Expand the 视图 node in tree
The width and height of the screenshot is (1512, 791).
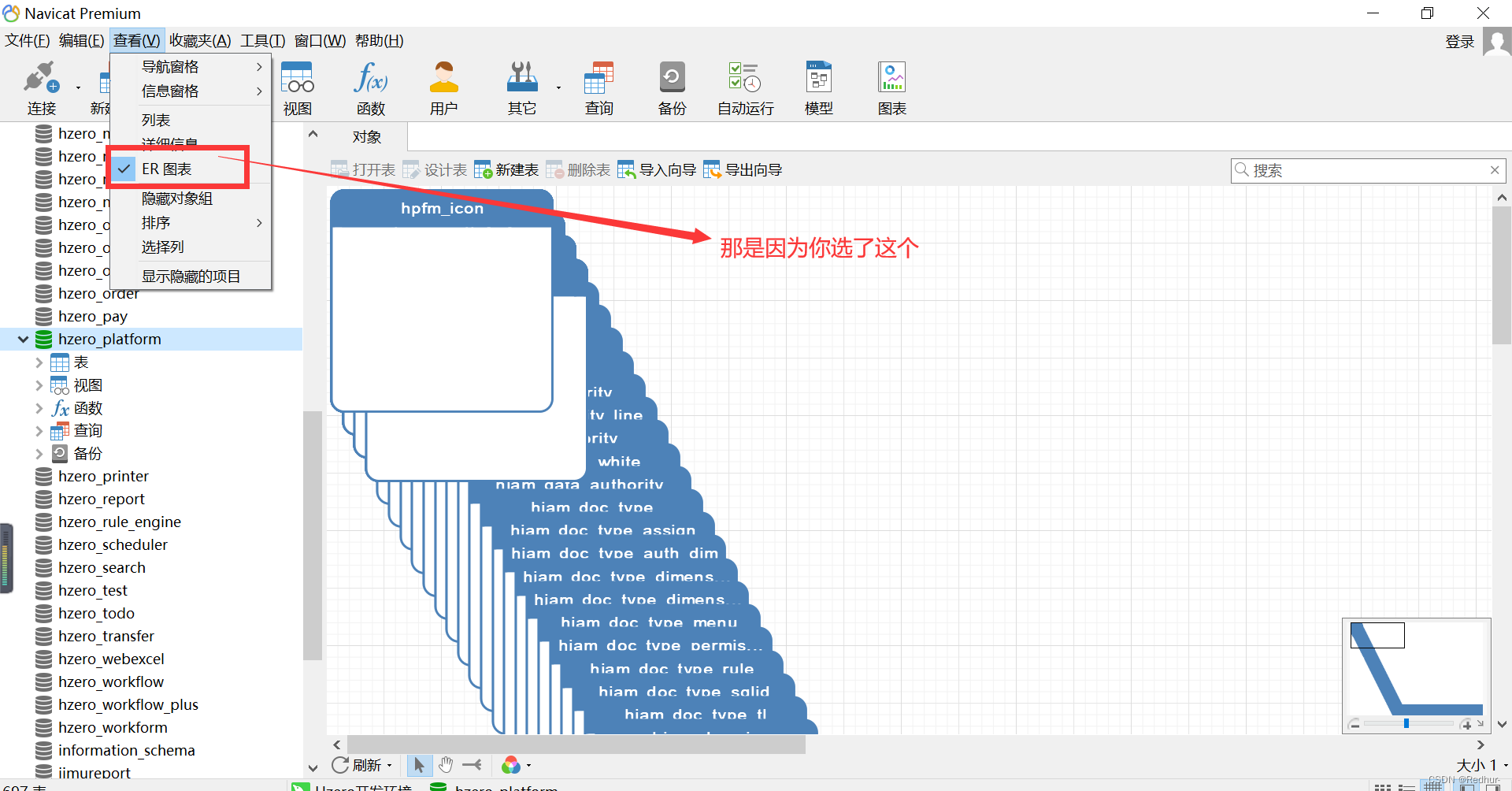pos(39,385)
